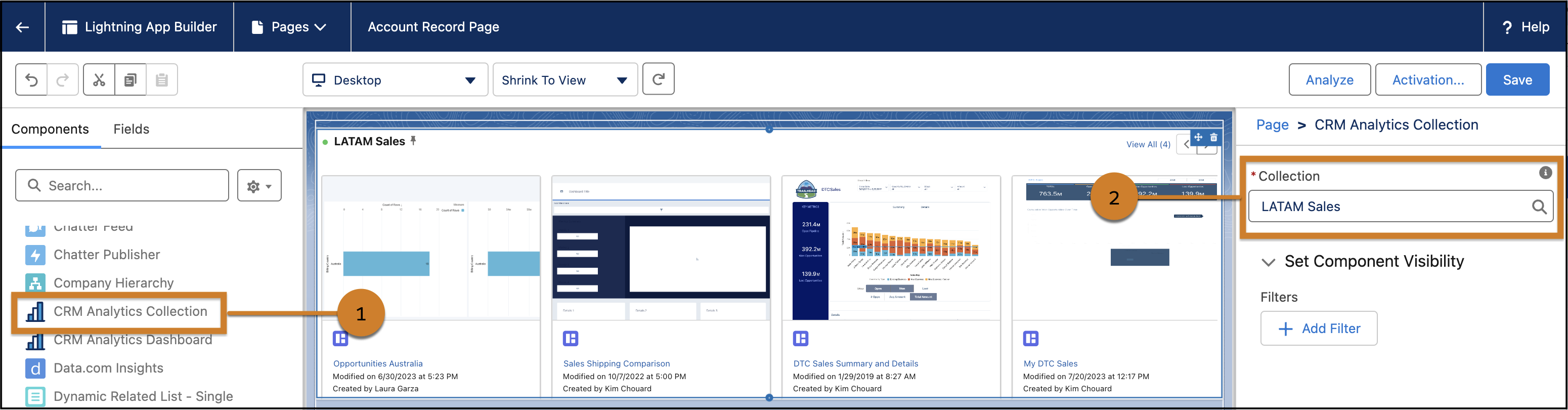The width and height of the screenshot is (1568, 410).
Task: Click the Paste clipboard icon
Action: click(x=162, y=80)
